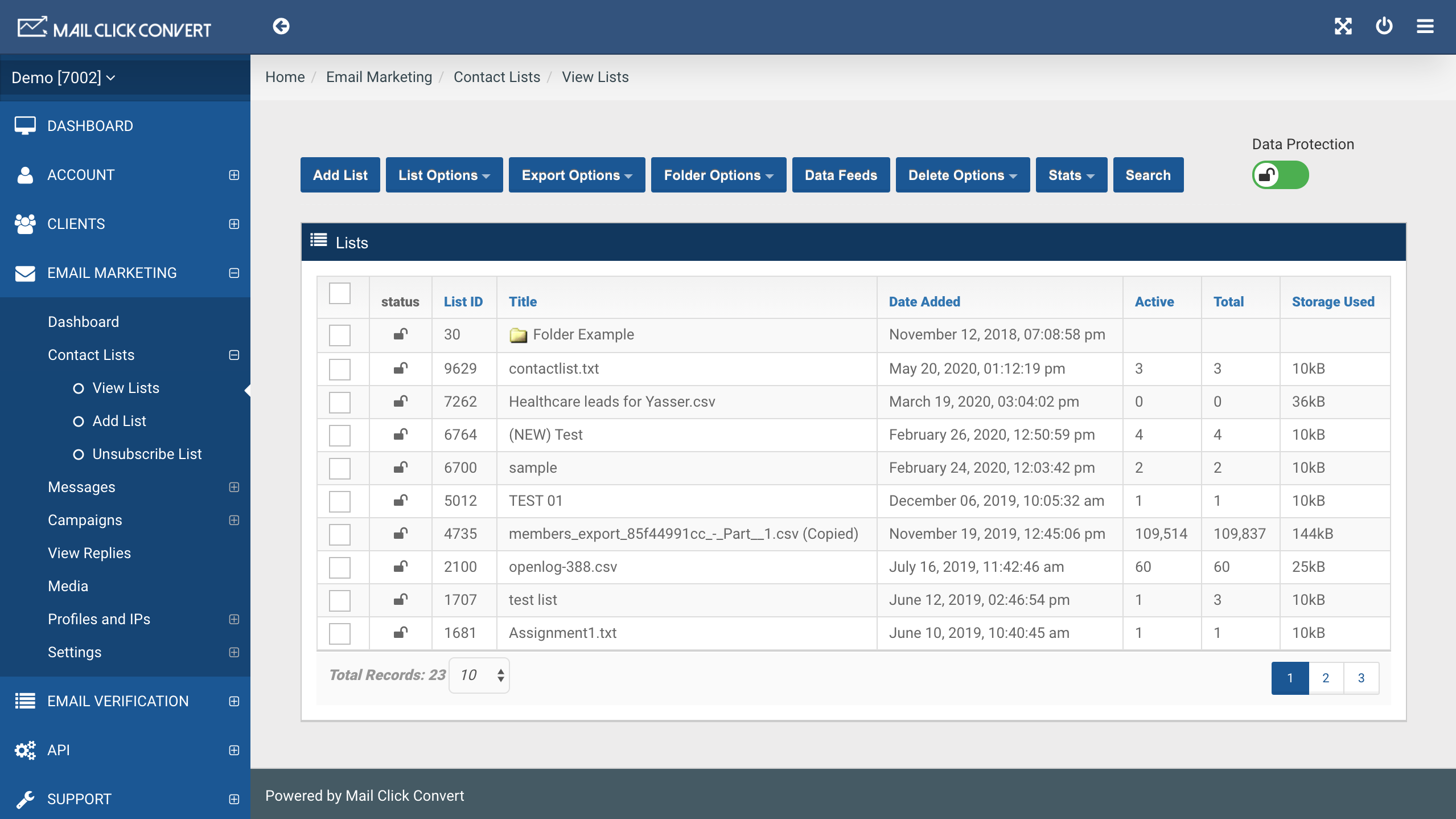Screen dimensions: 1456x819
Task: Open the records-per-page selector showing 10
Action: [x=479, y=675]
